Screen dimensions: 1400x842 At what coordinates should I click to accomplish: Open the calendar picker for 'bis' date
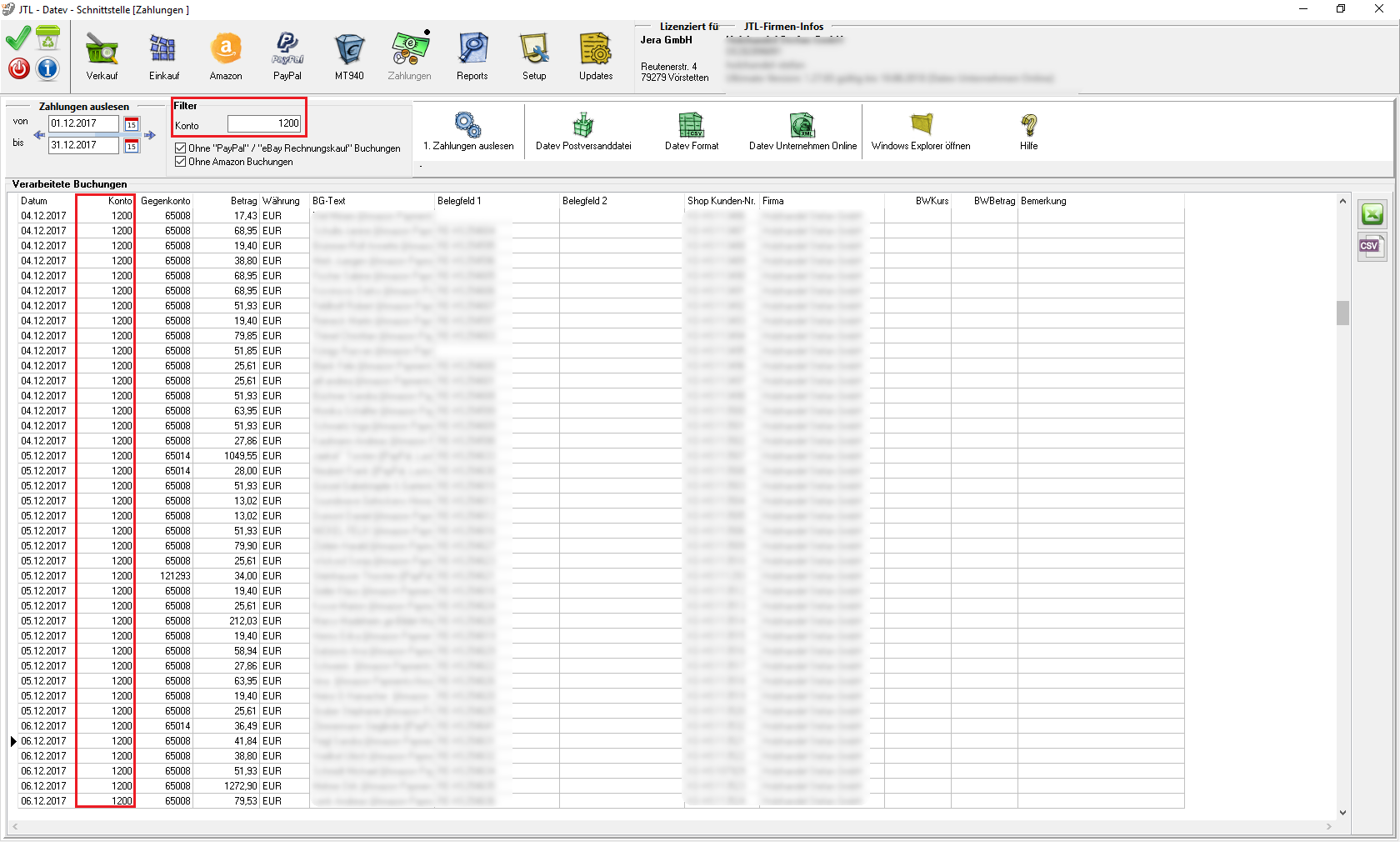click(132, 146)
